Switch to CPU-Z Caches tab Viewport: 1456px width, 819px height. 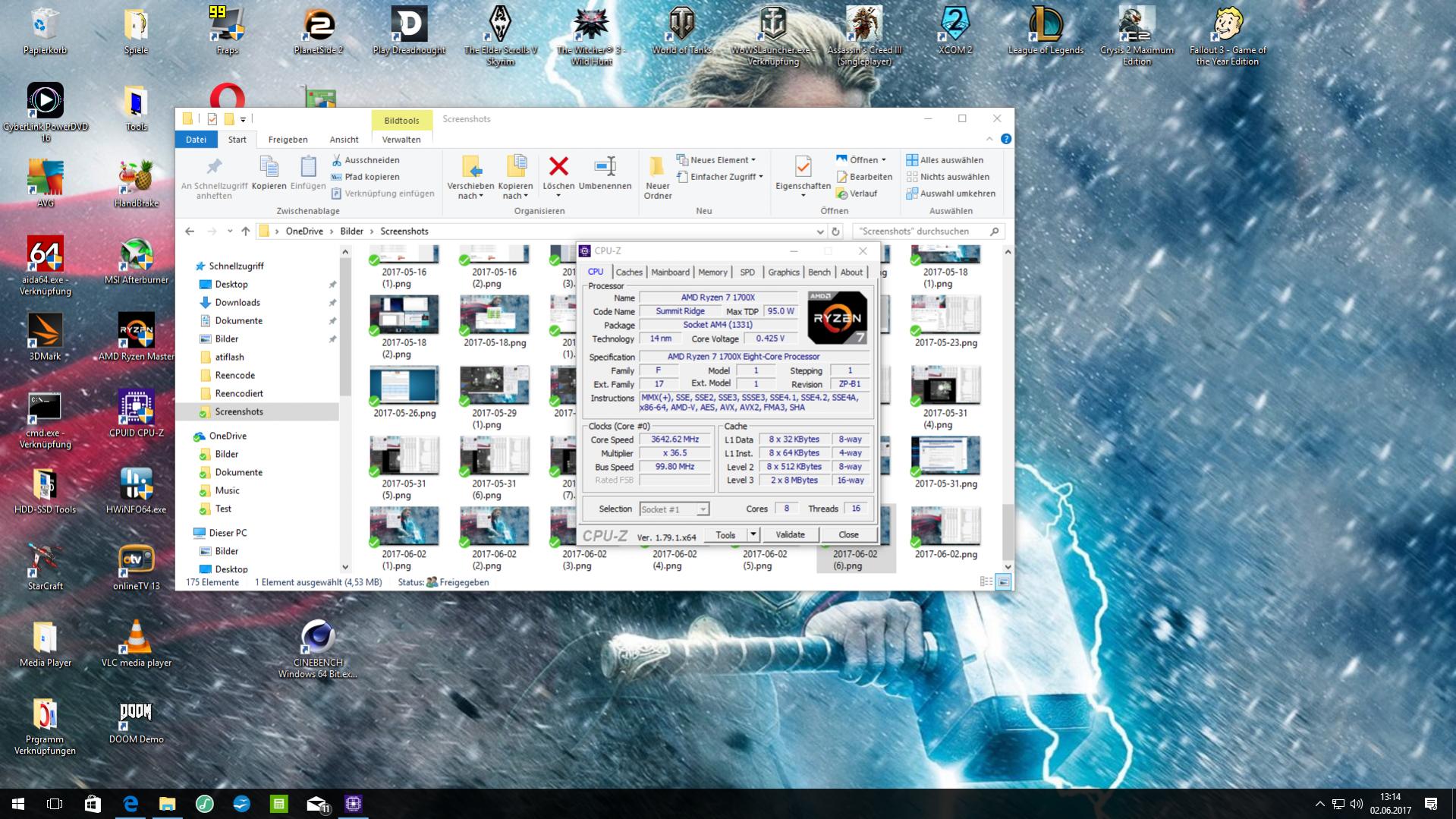629,272
